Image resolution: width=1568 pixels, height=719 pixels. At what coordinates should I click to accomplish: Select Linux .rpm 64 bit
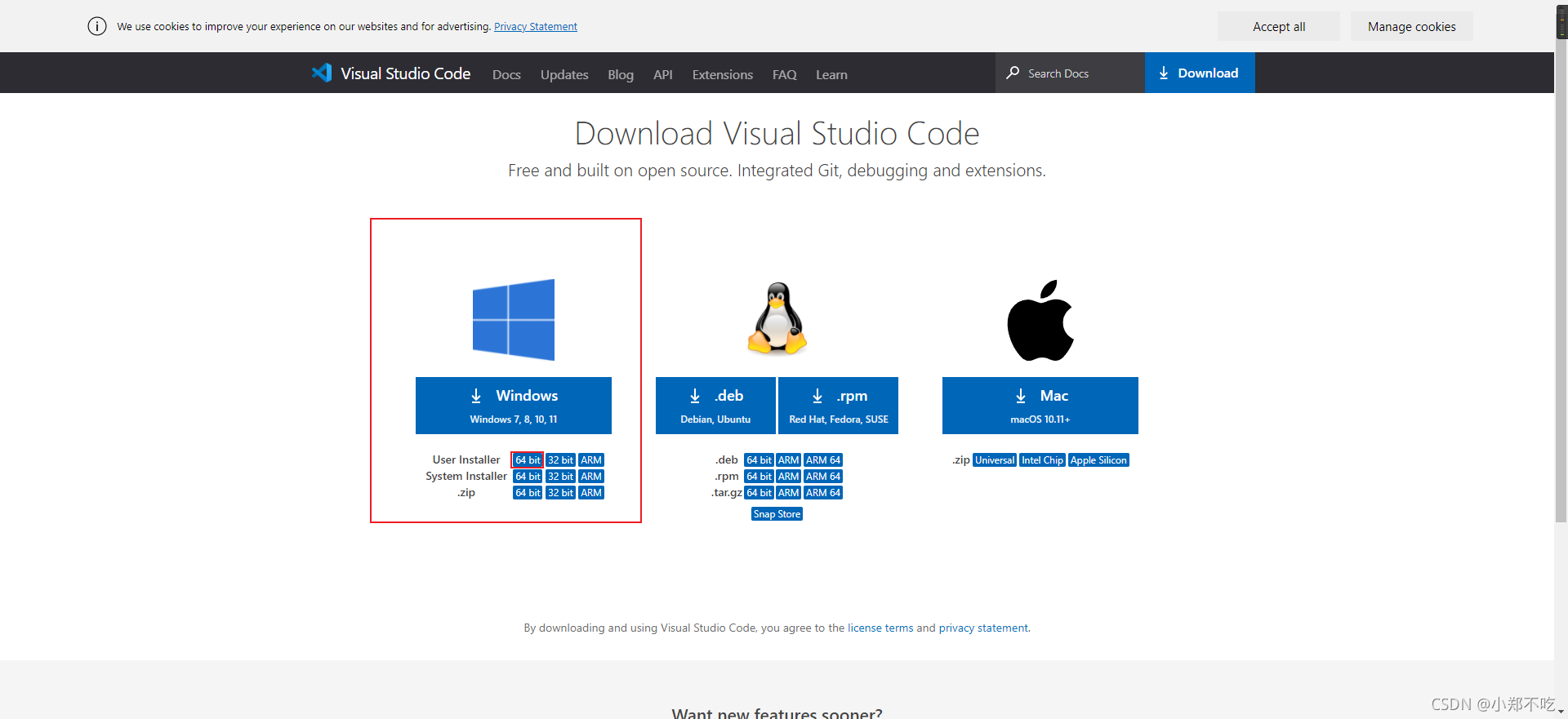click(x=759, y=477)
